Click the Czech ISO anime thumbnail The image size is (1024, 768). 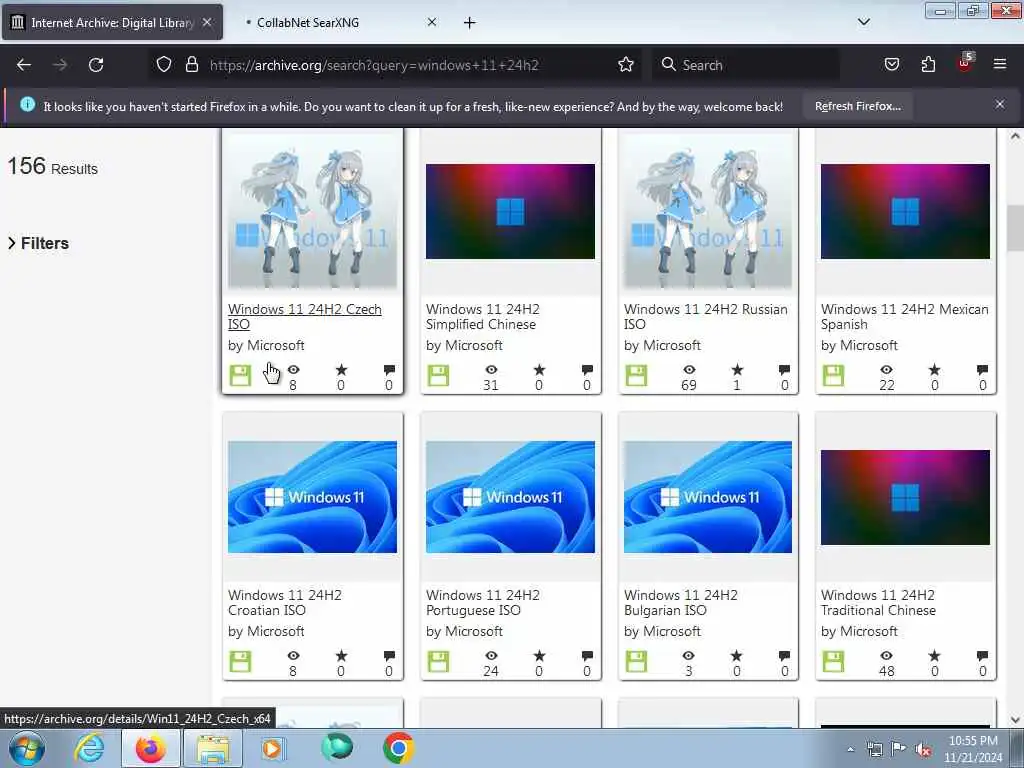tap(312, 212)
